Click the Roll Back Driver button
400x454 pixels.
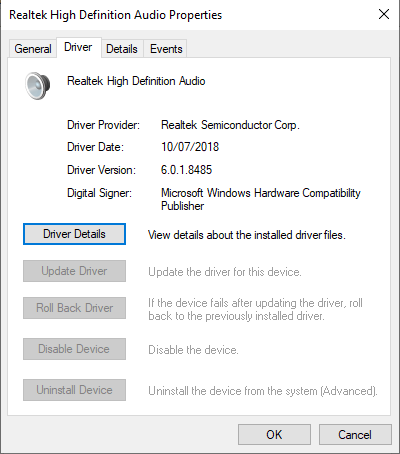coord(74,308)
